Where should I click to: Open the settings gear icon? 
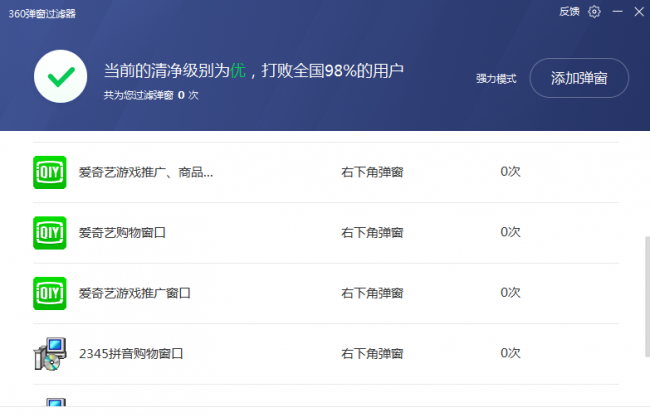tap(594, 12)
